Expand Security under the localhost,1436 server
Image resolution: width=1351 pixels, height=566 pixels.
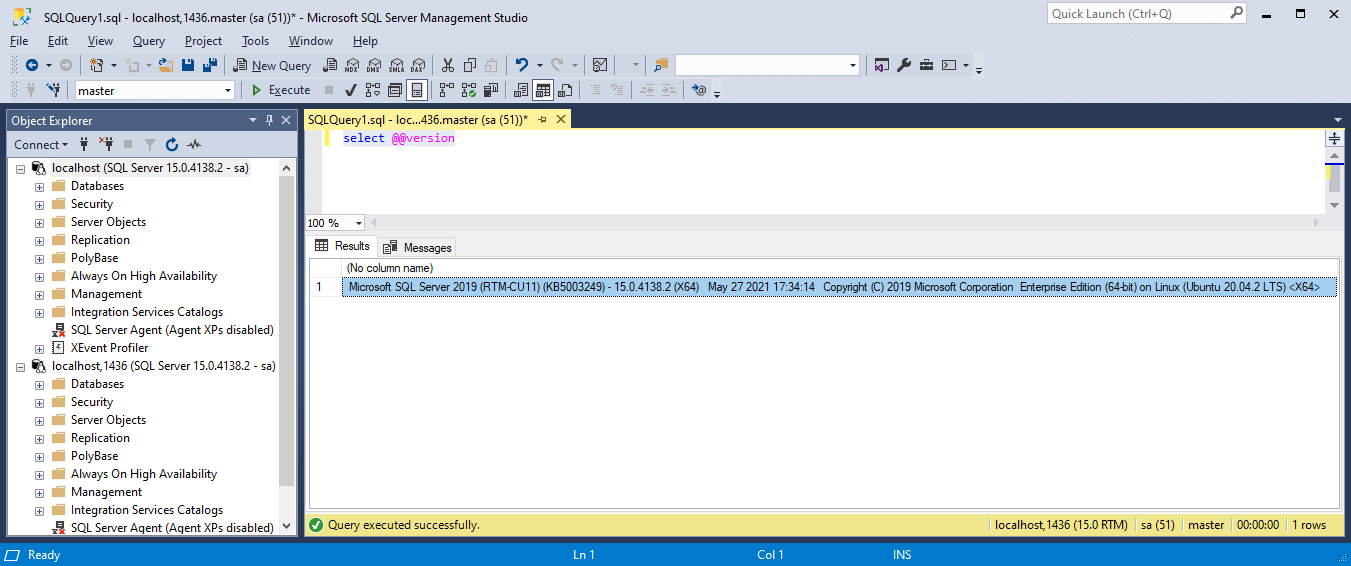[x=39, y=402]
